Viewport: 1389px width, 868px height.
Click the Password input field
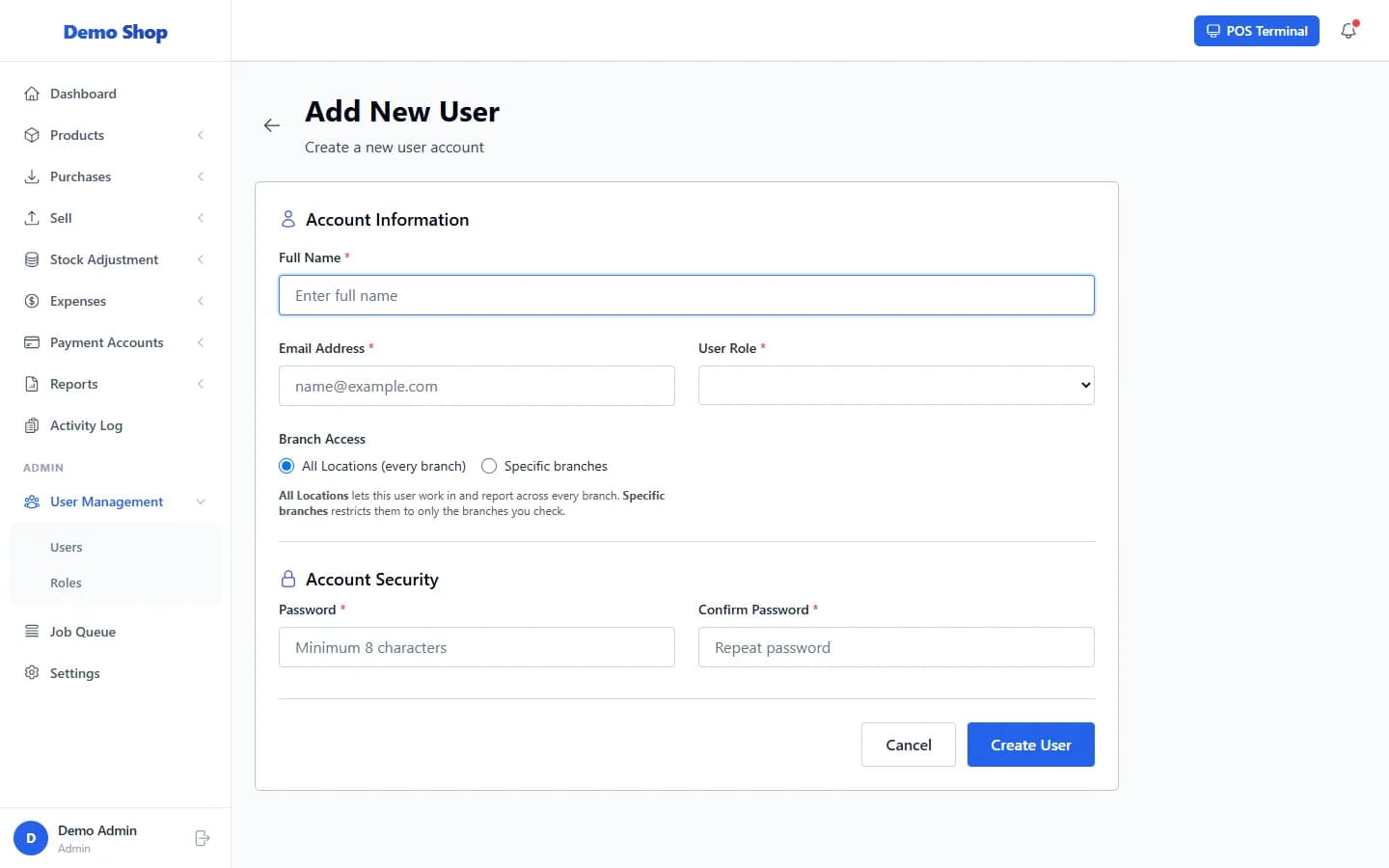[477, 647]
